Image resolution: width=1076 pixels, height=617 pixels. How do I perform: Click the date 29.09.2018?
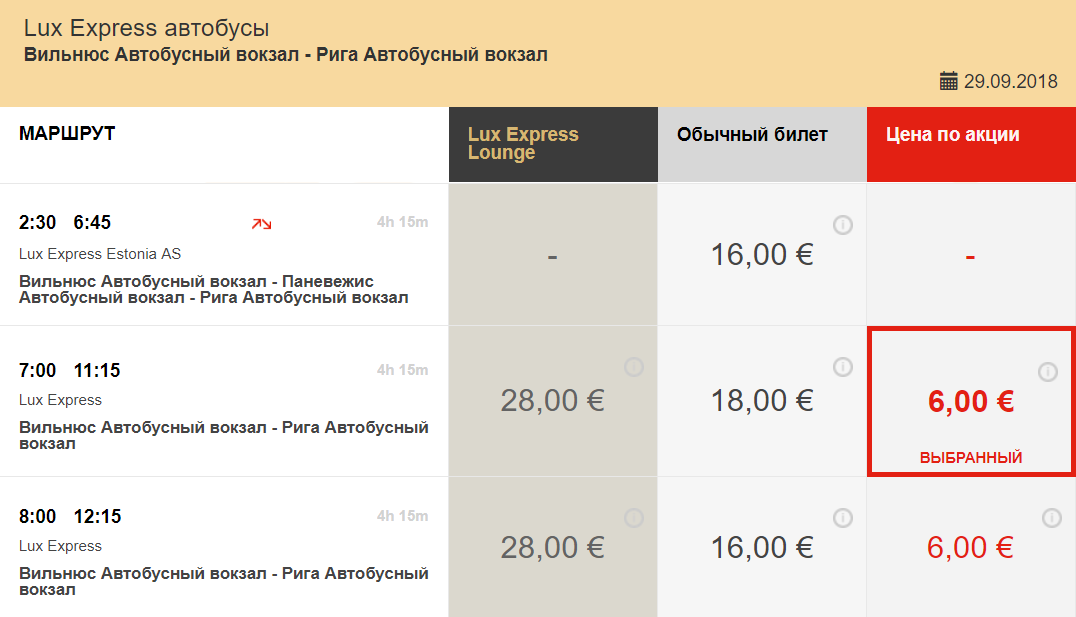(1010, 82)
